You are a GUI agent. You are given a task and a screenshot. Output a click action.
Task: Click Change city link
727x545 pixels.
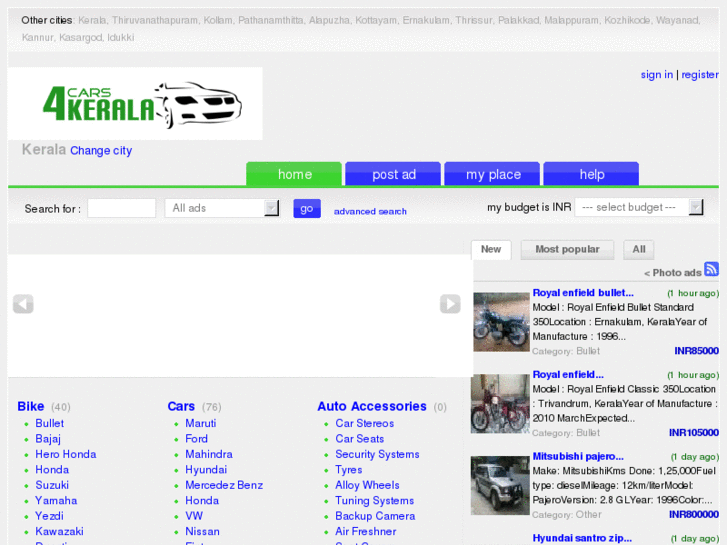click(x=101, y=151)
